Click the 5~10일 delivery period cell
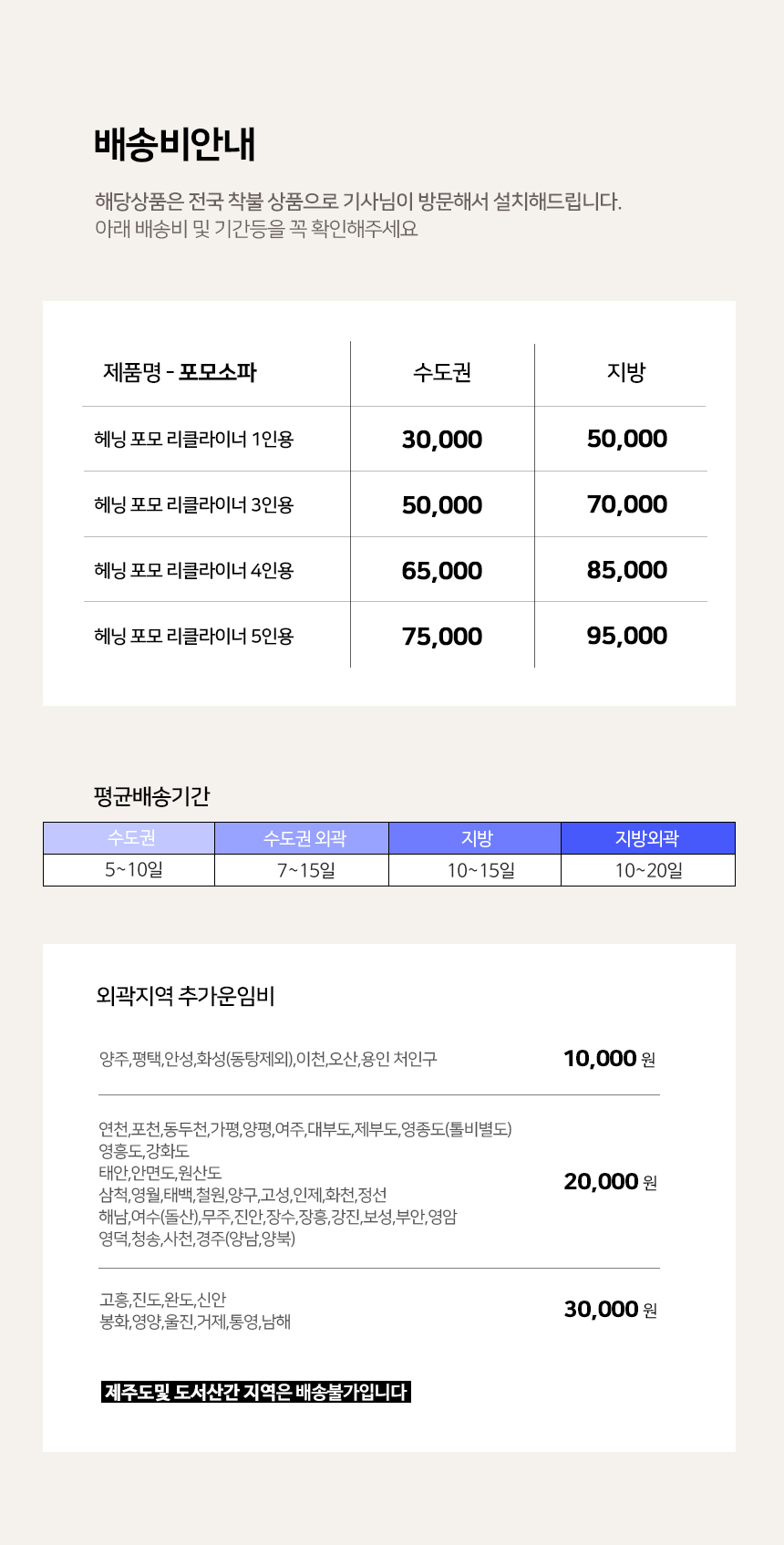 (x=133, y=870)
